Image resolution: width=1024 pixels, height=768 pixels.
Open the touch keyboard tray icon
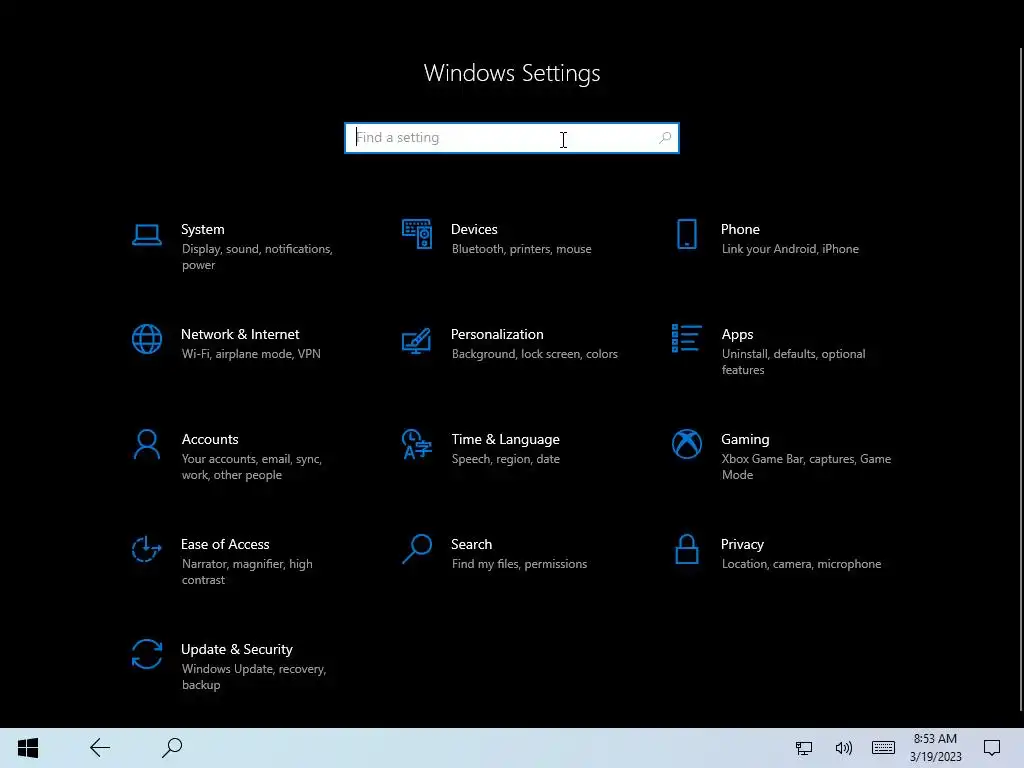[x=883, y=747]
